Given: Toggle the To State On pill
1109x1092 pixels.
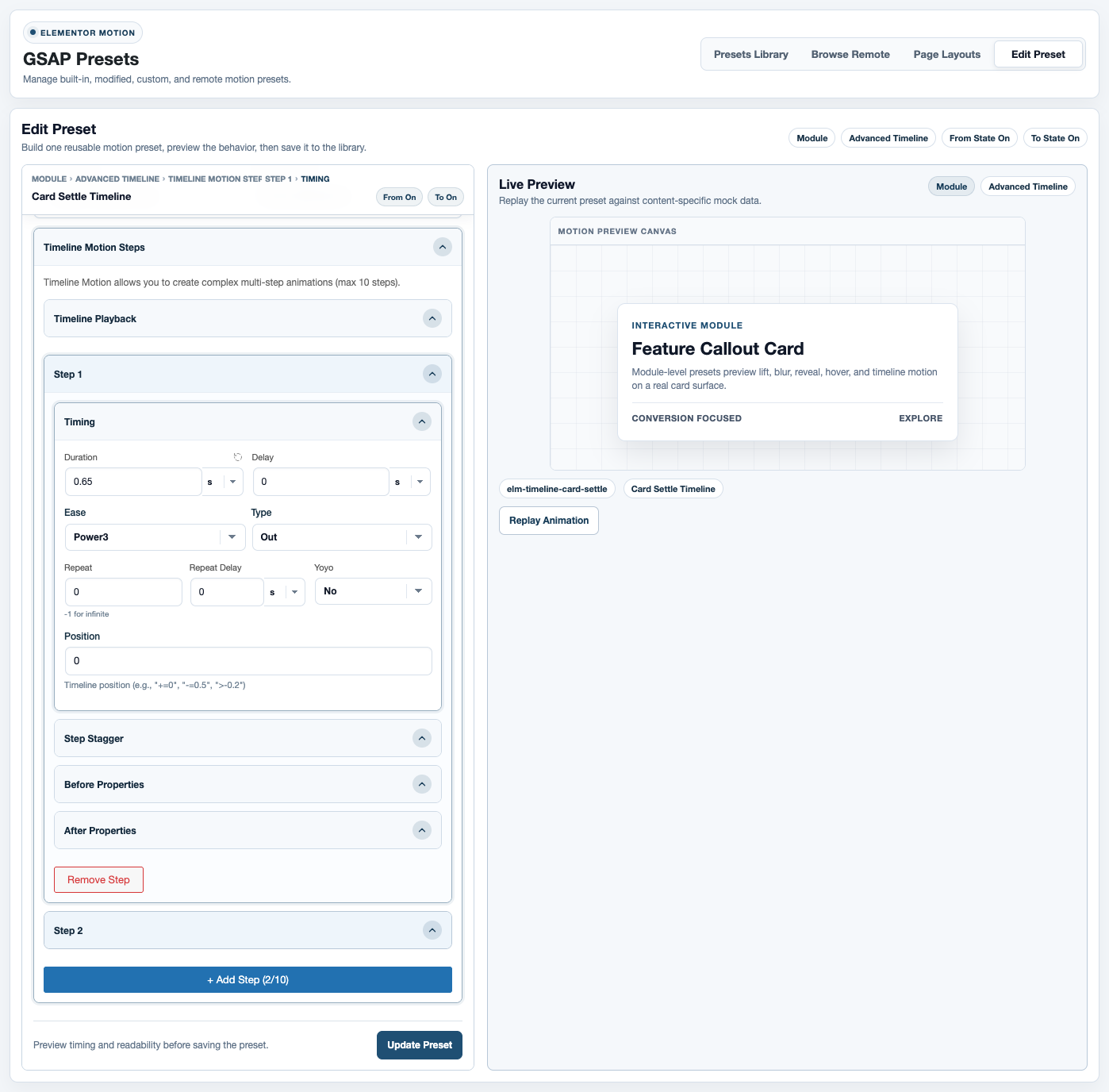Looking at the screenshot, I should click(1055, 138).
